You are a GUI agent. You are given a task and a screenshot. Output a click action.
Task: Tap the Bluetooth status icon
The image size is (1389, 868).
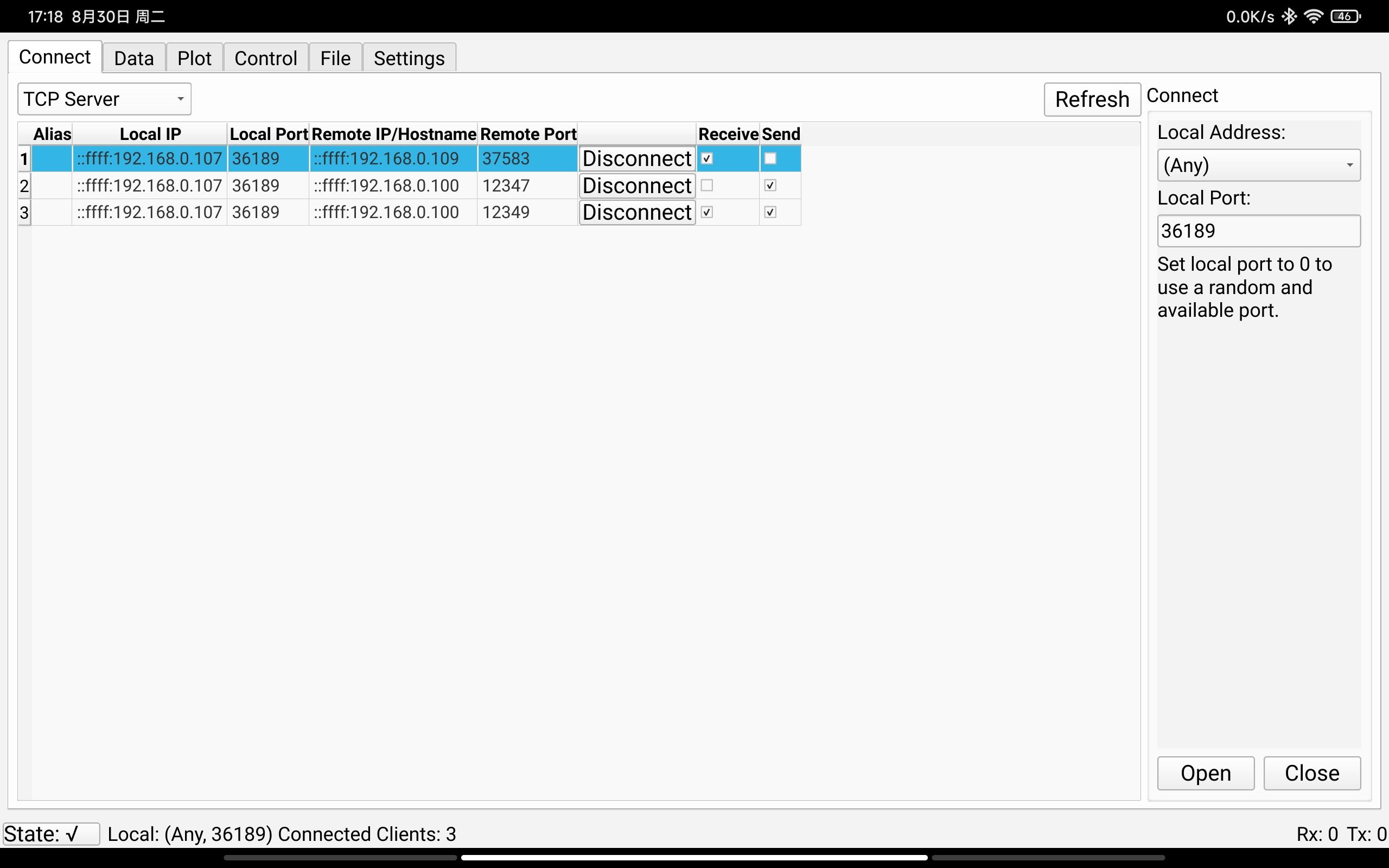[x=1289, y=16]
